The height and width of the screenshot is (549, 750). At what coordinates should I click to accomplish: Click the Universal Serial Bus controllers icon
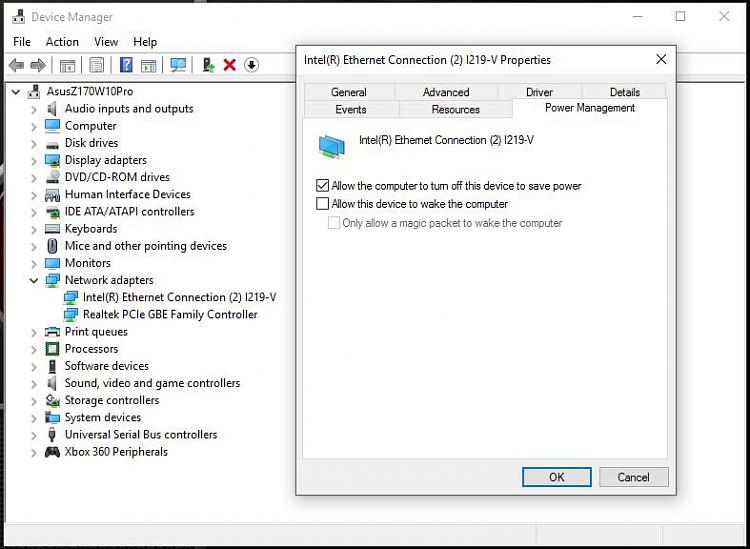(x=52, y=435)
